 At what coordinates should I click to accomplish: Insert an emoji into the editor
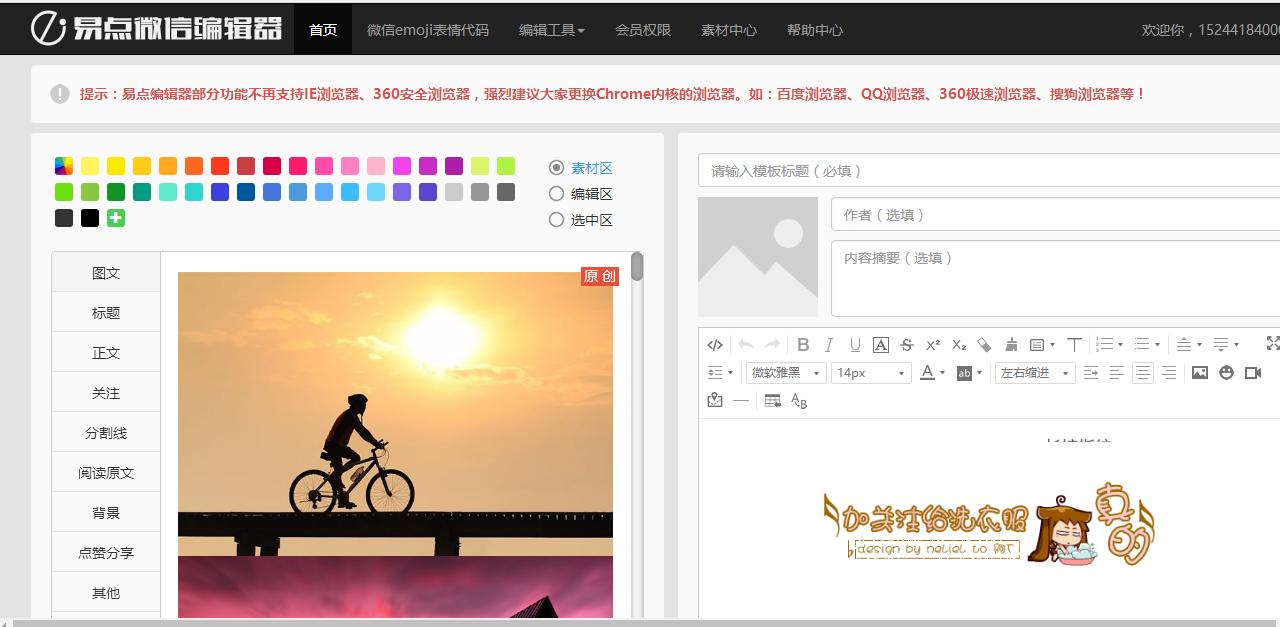pos(1225,373)
